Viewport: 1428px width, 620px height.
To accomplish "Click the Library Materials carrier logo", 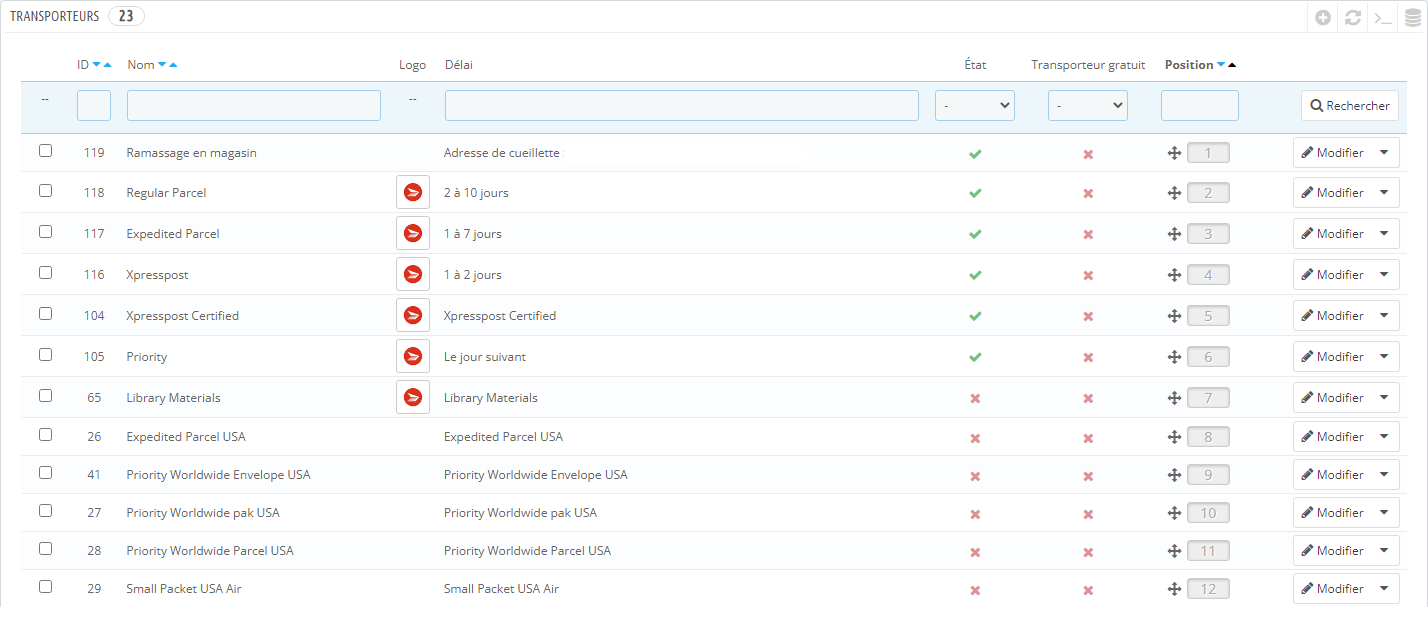I will [x=412, y=397].
